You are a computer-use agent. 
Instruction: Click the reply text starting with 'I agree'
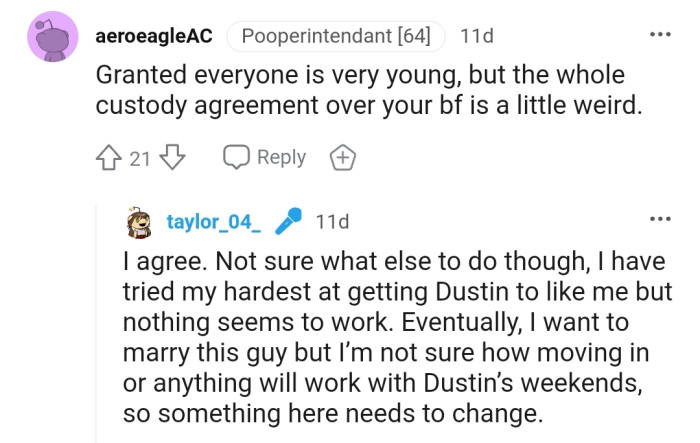pyautogui.click(x=384, y=261)
